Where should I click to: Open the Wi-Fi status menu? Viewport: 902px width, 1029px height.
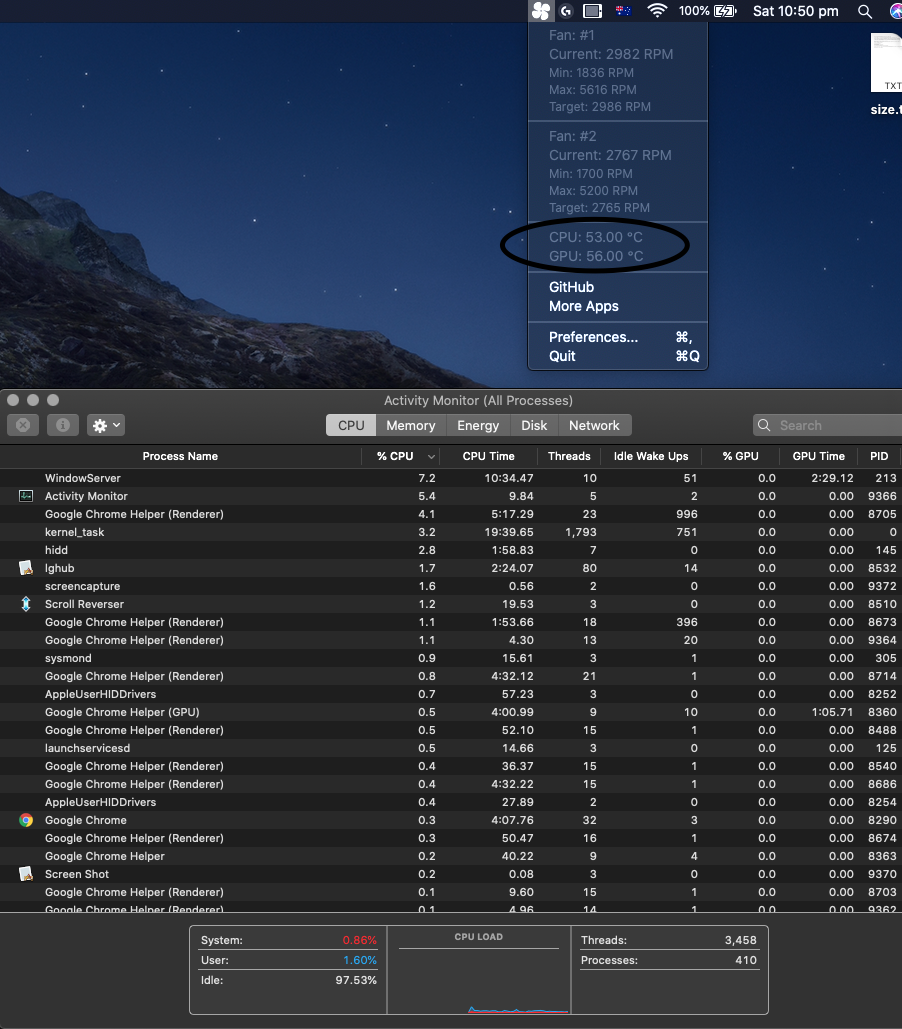point(657,10)
